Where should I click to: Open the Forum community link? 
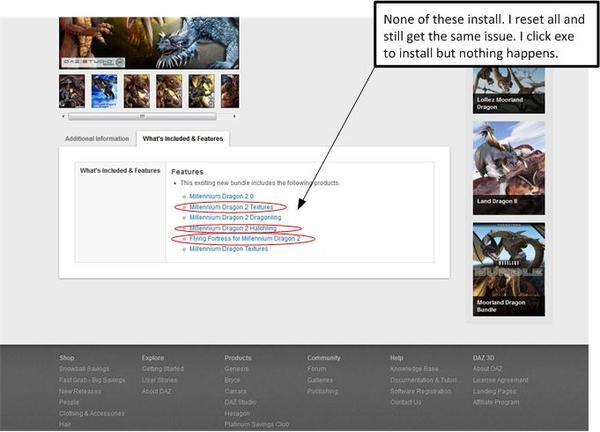[316, 369]
